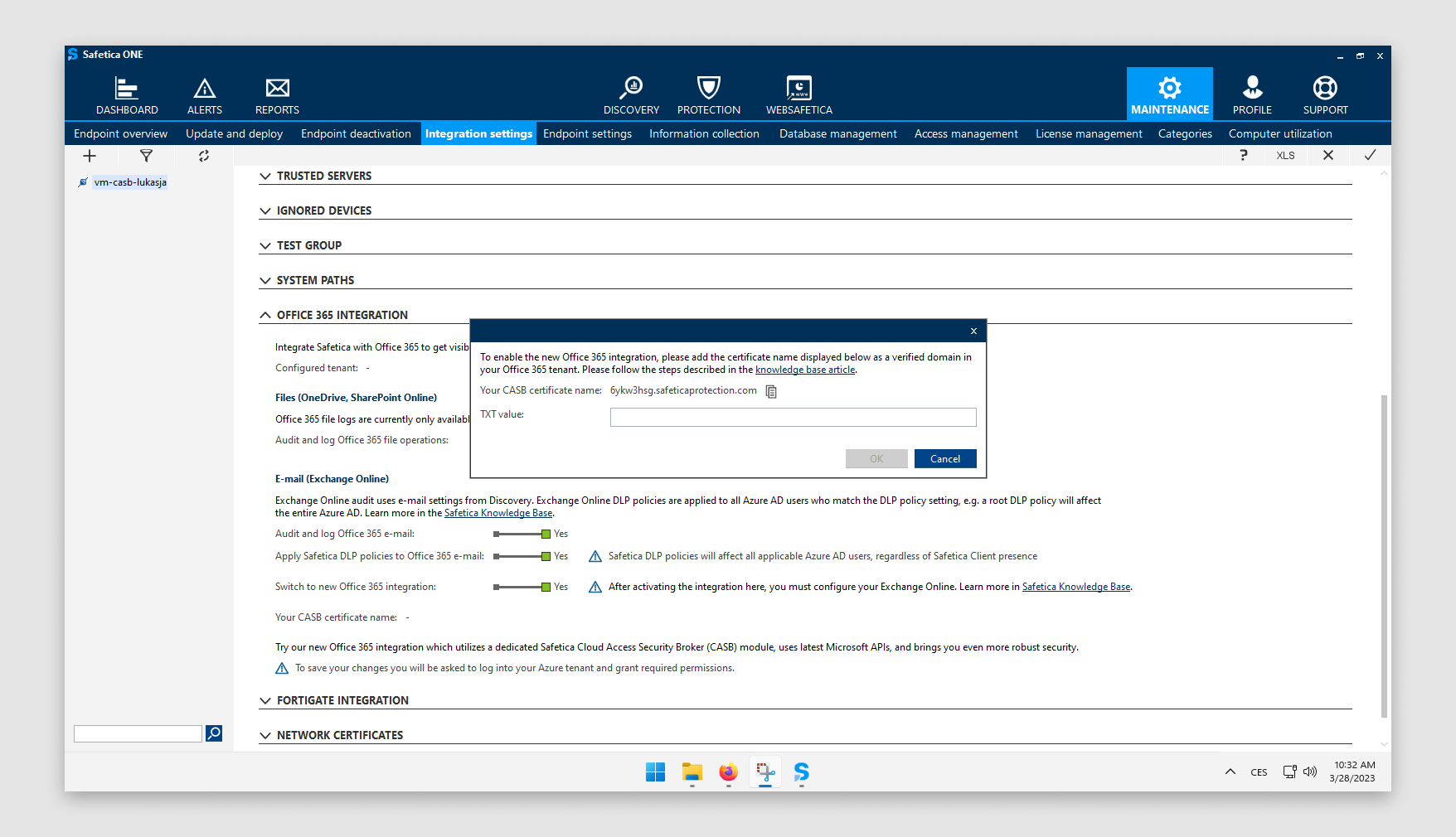Open the Database management tab
This screenshot has width=1456, height=837.
point(837,133)
